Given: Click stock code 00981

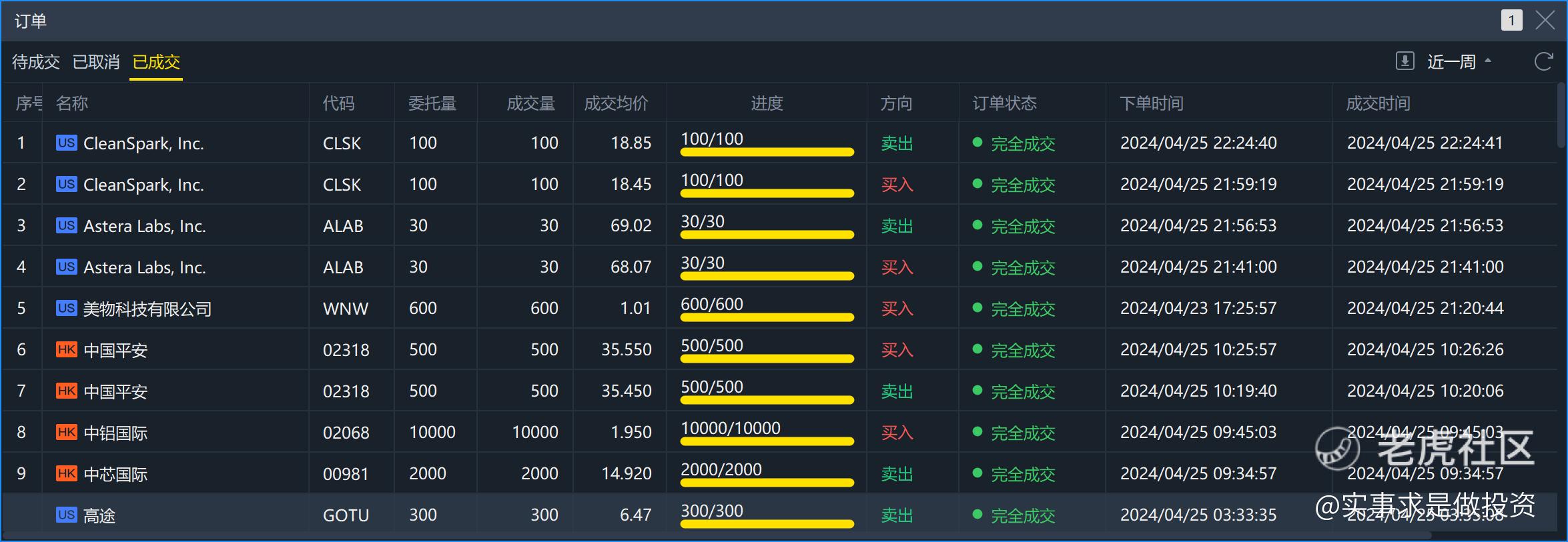Looking at the screenshot, I should (346, 474).
